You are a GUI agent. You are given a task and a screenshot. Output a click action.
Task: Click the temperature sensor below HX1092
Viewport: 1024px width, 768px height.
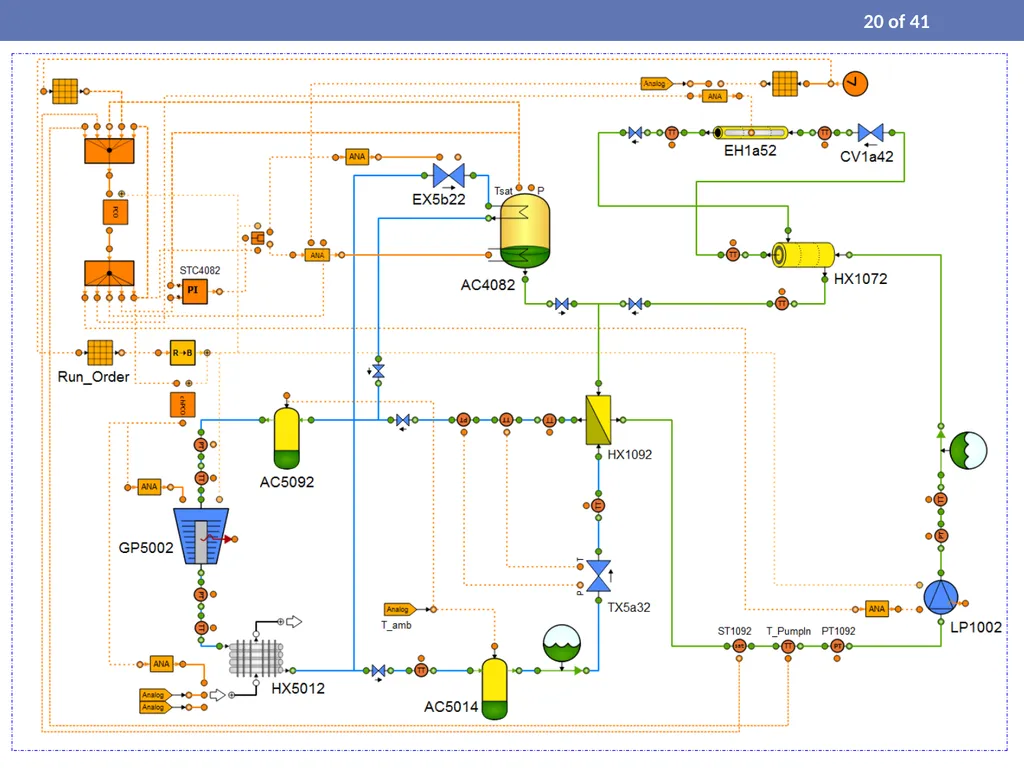pyautogui.click(x=598, y=505)
